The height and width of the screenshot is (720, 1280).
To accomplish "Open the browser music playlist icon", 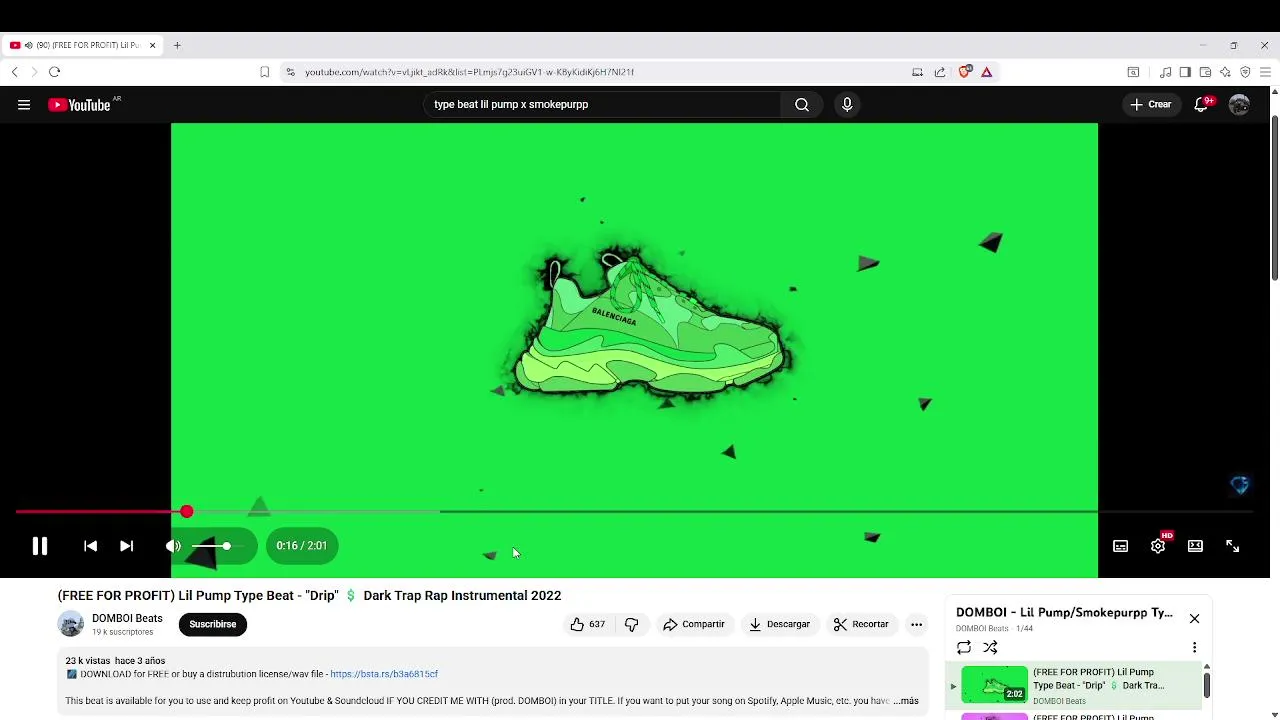I will click(1165, 72).
